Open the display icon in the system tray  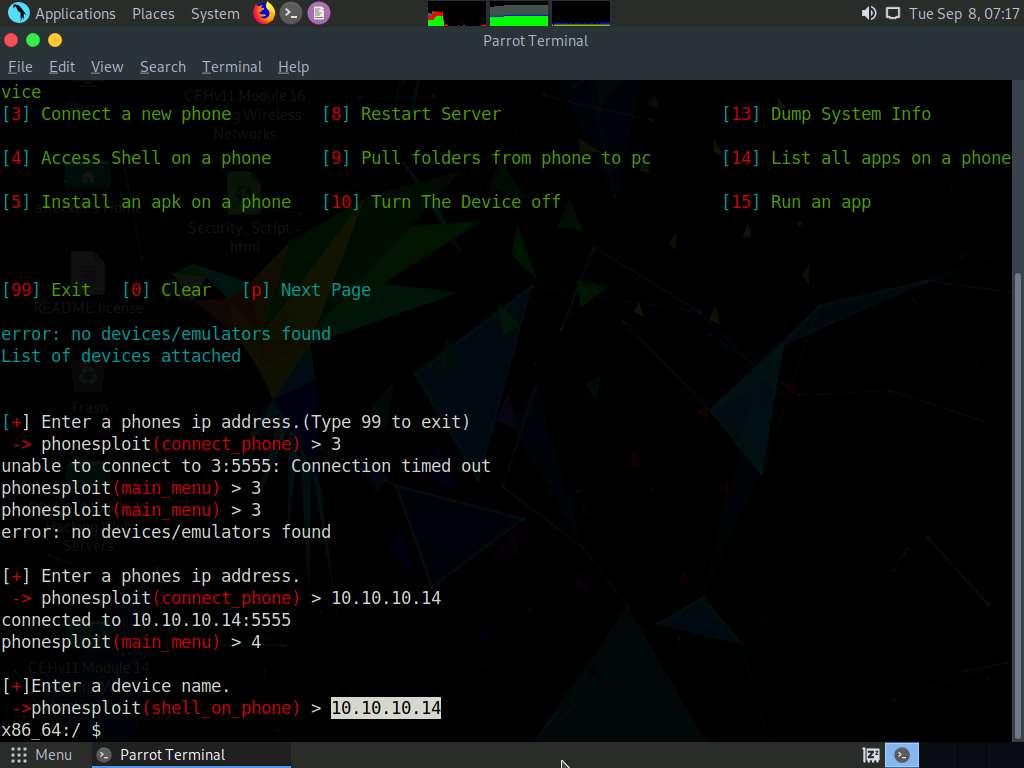[891, 13]
